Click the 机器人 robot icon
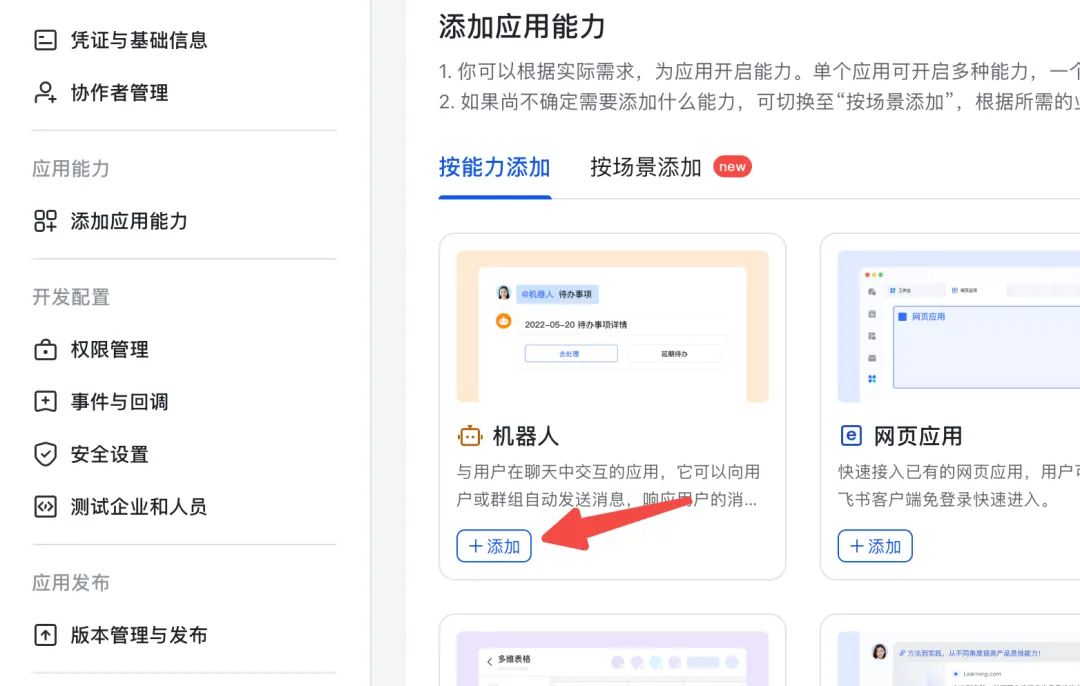1080x686 pixels. tap(470, 436)
